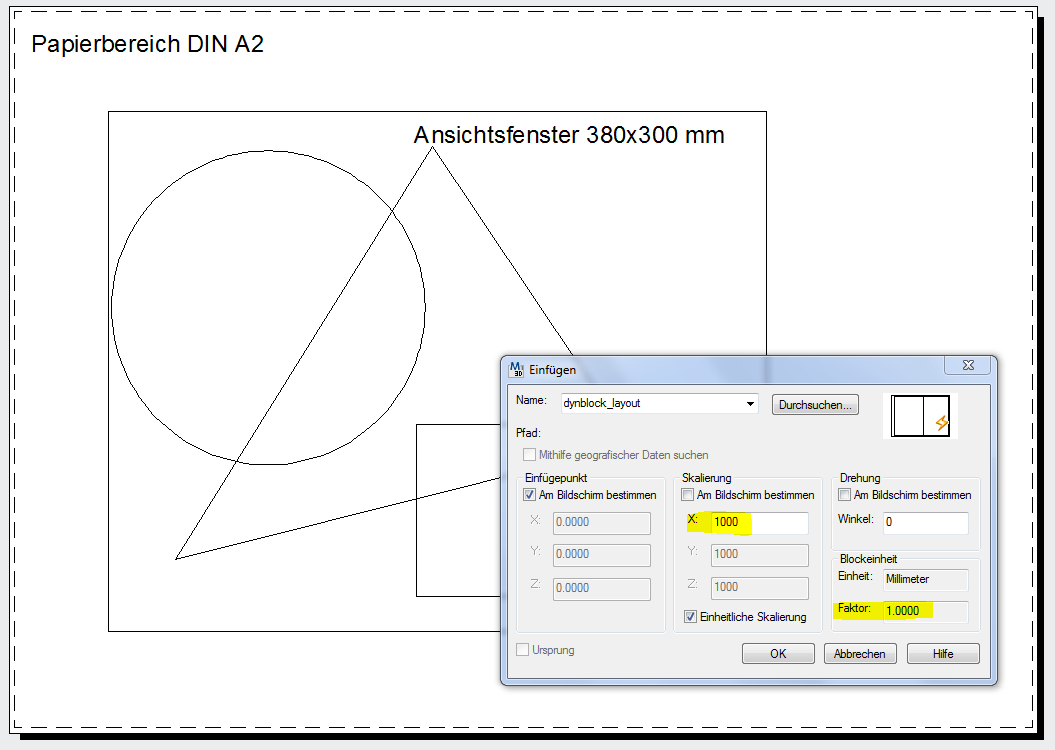Image resolution: width=1055 pixels, height=750 pixels.
Task: Toggle the Einheitliche Skalierung checkbox
Action: coord(691,617)
